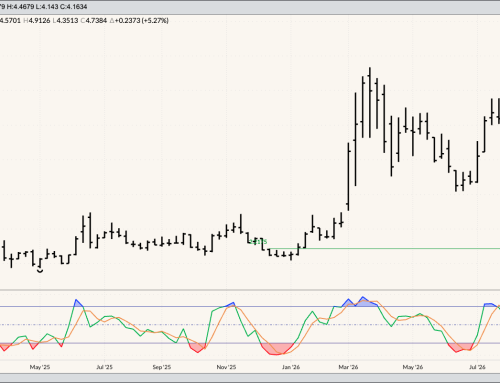The width and height of the screenshot is (500, 383).
Task: Select the small green price label on chart
Action: (259, 241)
